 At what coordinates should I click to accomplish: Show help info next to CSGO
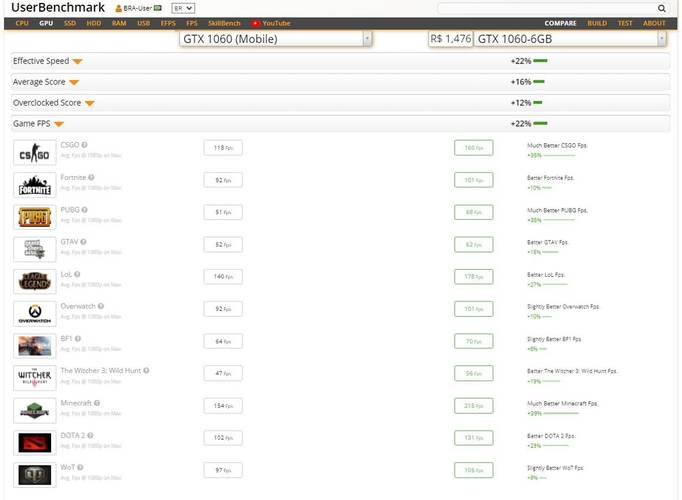84,145
